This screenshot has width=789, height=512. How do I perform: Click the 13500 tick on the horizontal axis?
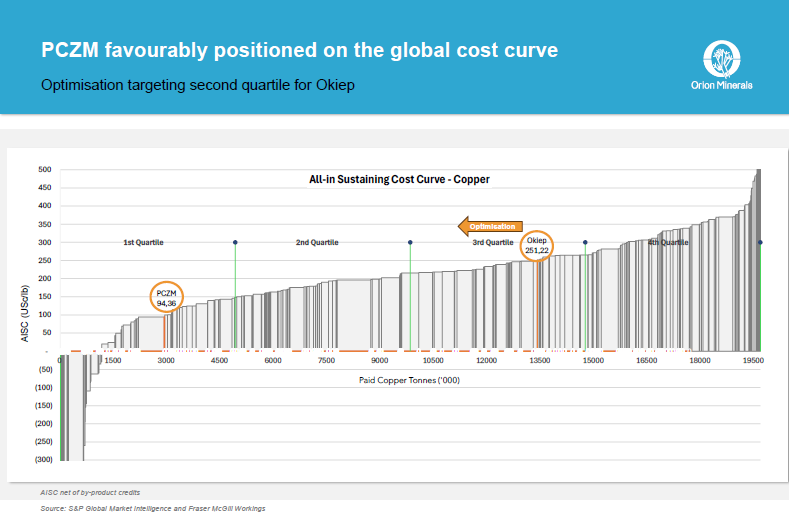[539, 361]
